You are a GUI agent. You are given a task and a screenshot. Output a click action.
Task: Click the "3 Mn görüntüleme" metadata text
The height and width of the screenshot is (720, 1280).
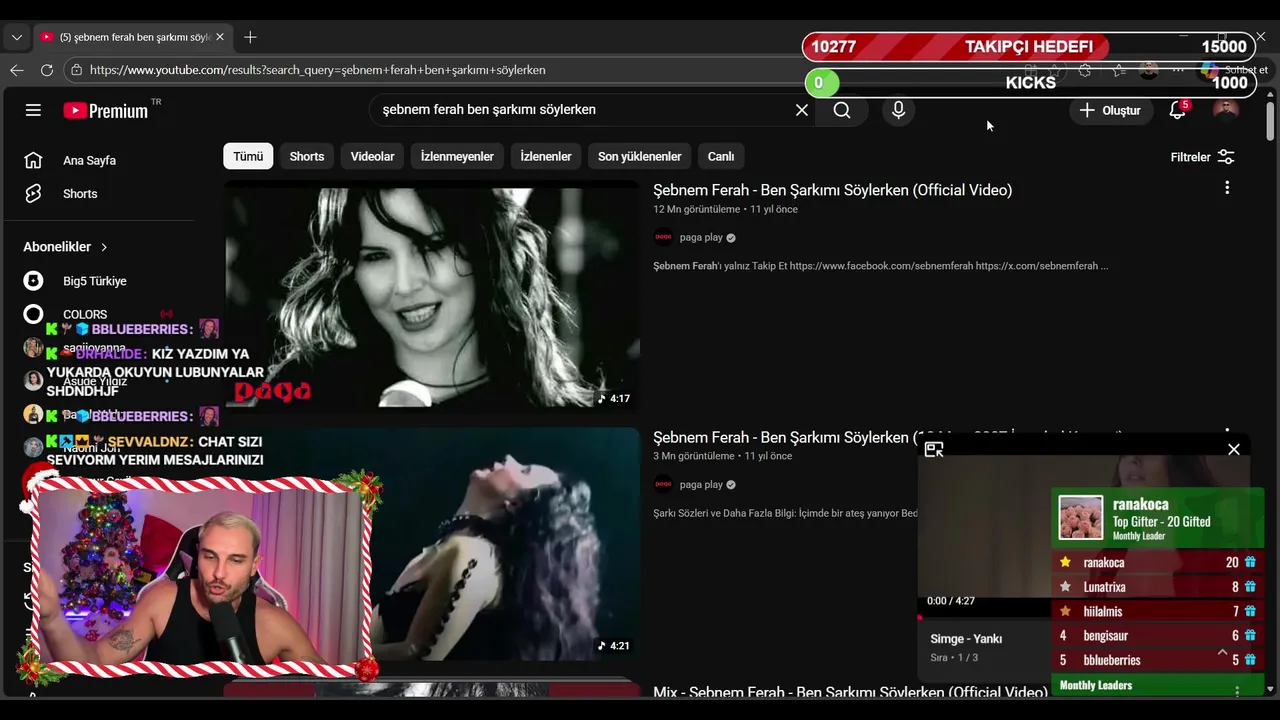pos(693,456)
